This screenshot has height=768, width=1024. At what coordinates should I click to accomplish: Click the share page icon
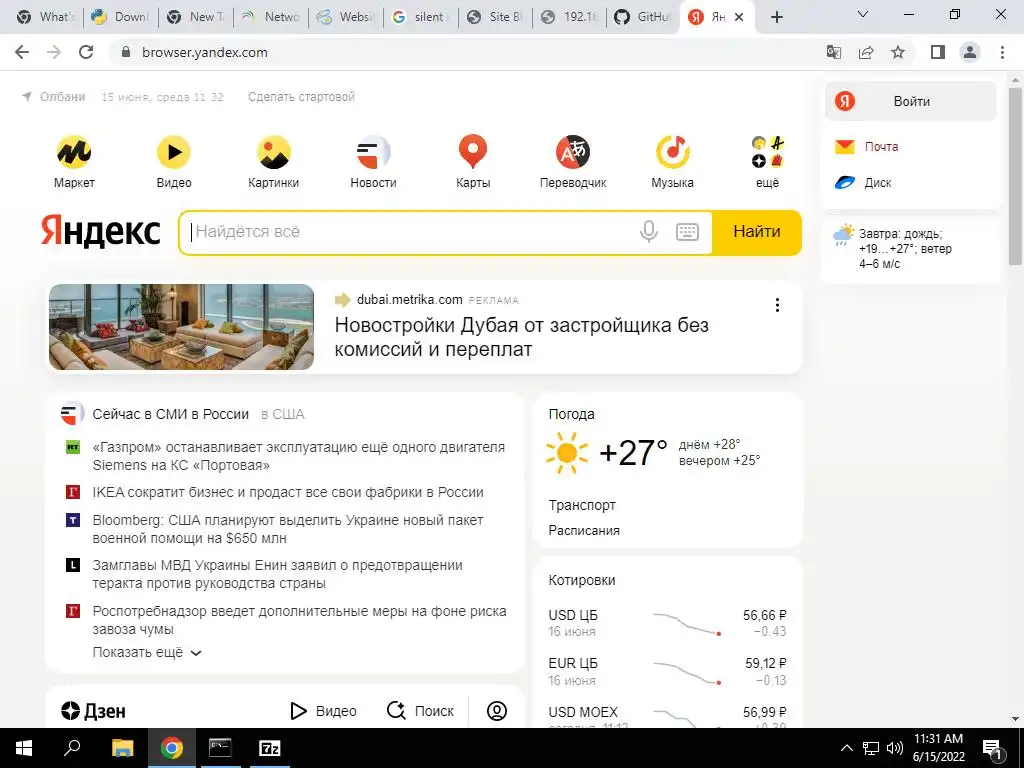pyautogui.click(x=866, y=52)
